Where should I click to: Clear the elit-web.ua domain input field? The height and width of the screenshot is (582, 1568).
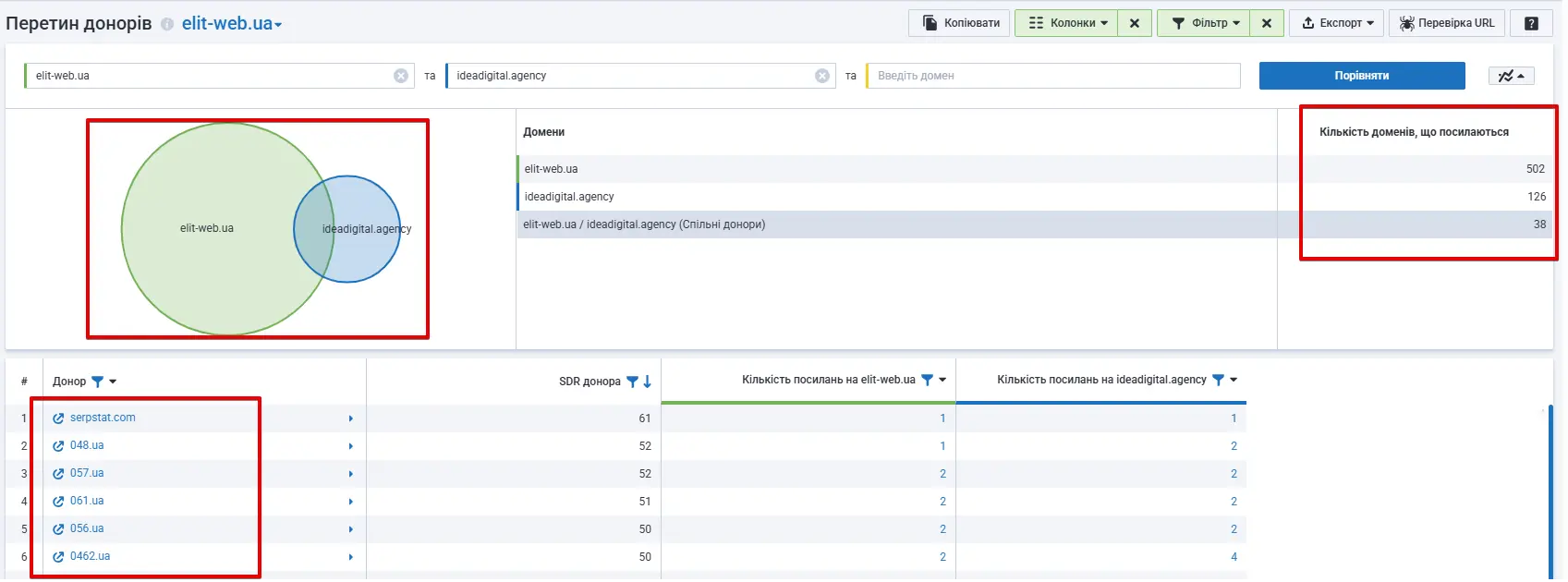coord(401,76)
